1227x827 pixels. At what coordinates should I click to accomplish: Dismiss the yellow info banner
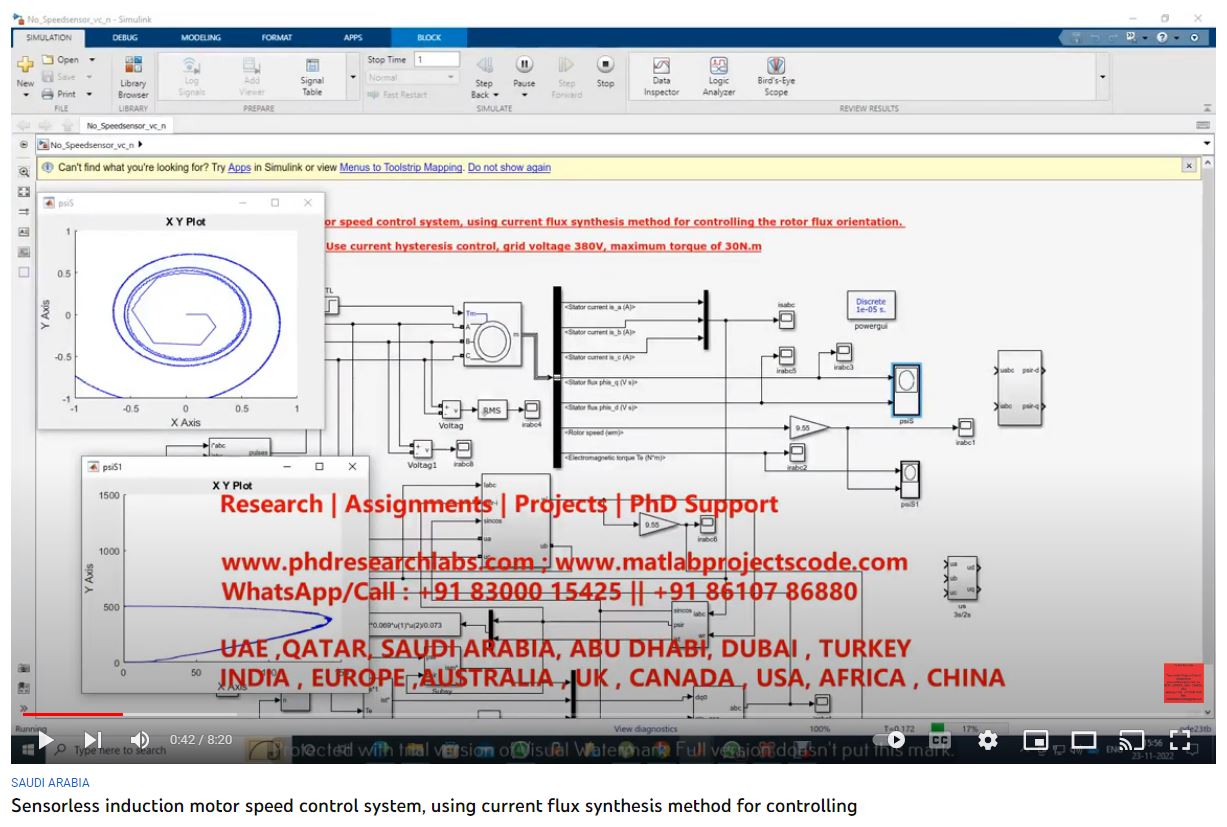click(1188, 165)
